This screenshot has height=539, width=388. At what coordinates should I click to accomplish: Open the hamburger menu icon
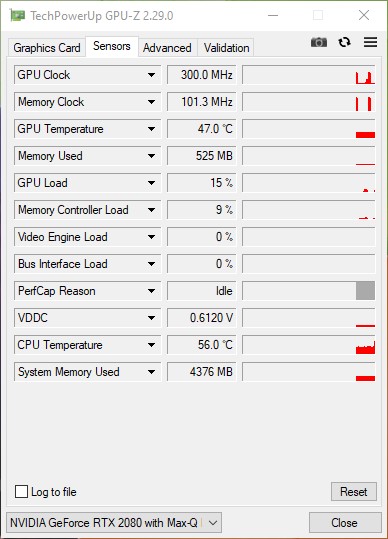tap(370, 42)
